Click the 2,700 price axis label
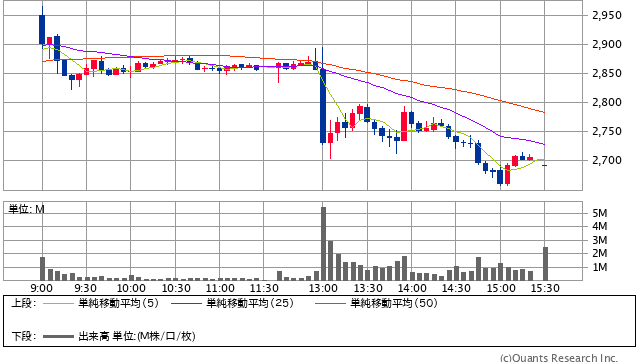638x362 pixels. coord(607,160)
